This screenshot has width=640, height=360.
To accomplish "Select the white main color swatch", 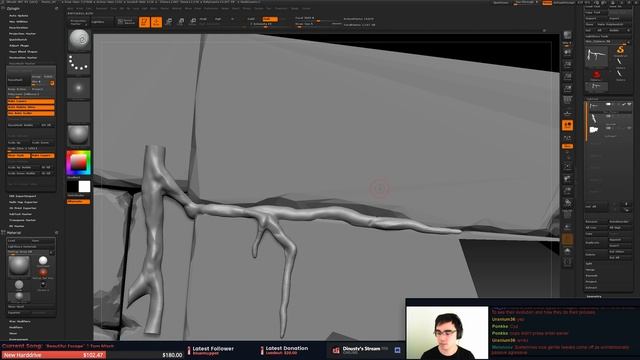I will coord(84,187).
